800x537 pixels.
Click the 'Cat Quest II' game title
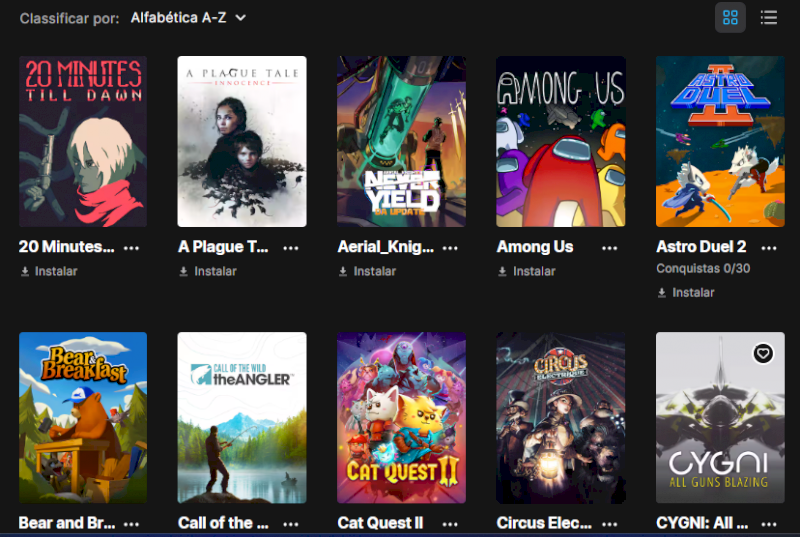380,523
